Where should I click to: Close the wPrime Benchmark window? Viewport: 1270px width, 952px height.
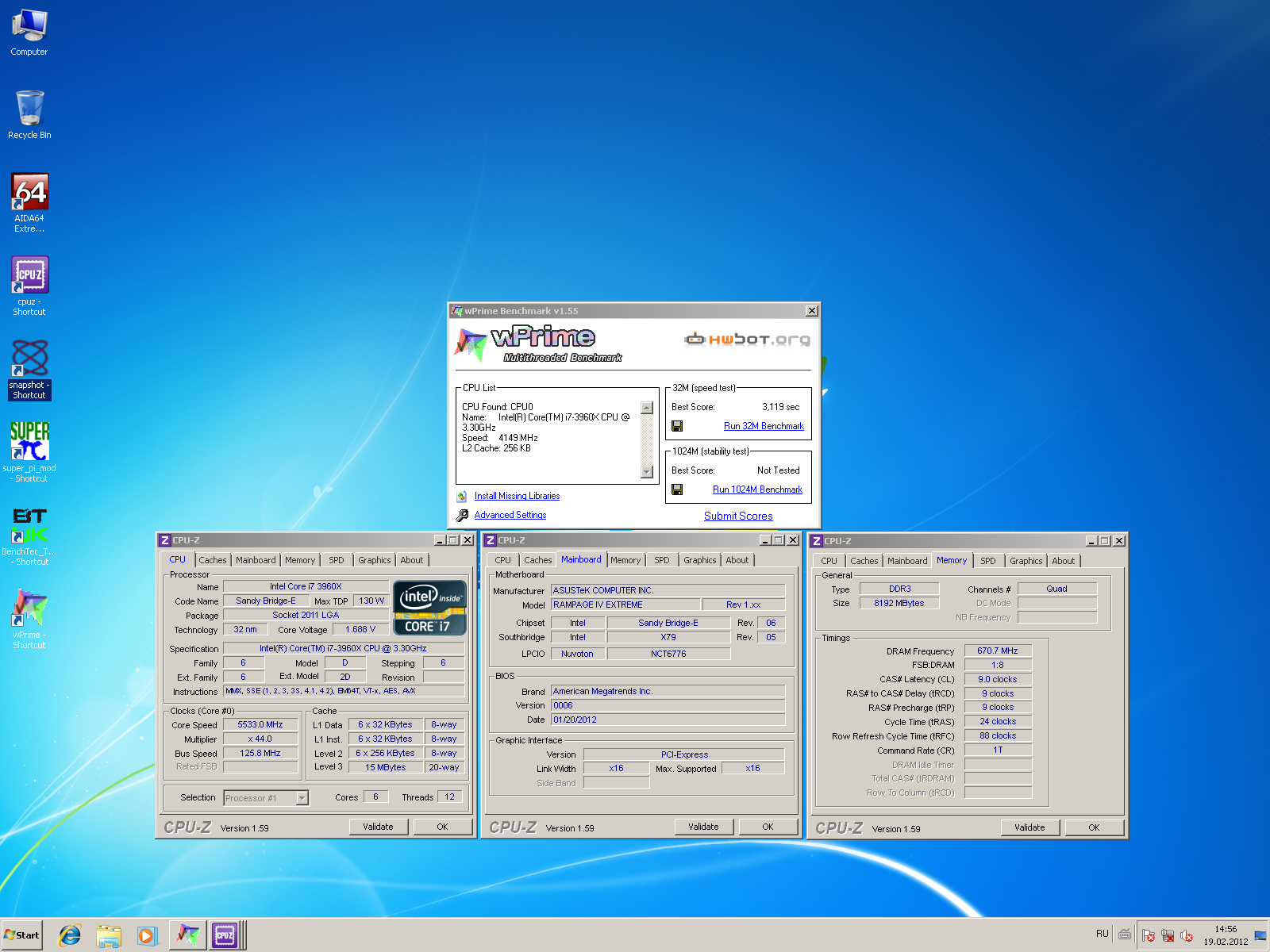(x=811, y=311)
